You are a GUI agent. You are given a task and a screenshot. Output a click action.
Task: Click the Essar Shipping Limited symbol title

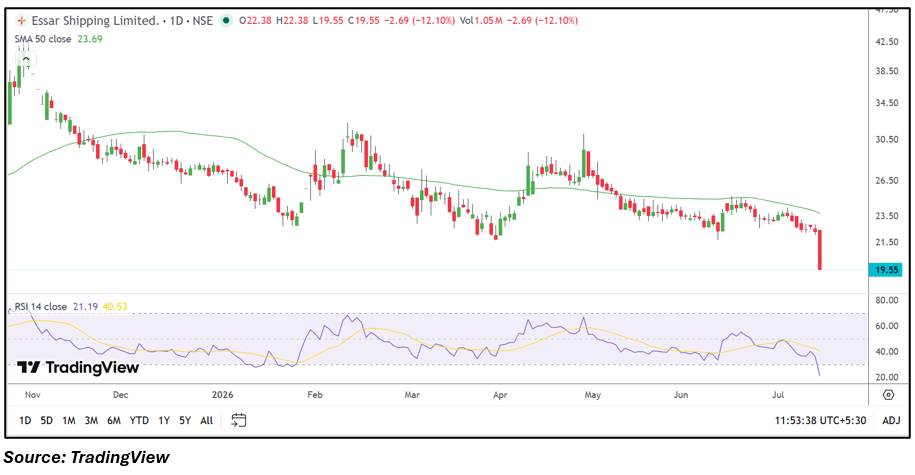click(x=95, y=21)
